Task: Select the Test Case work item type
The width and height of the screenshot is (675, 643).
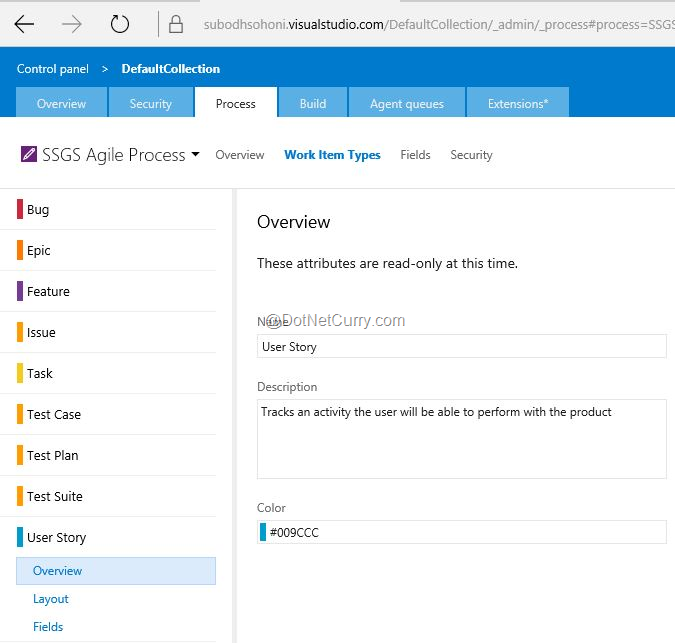Action: point(108,414)
